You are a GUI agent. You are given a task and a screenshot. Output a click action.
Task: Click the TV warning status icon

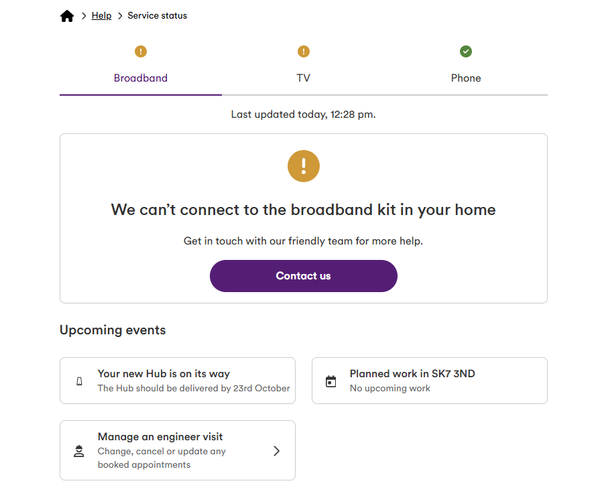(x=303, y=52)
